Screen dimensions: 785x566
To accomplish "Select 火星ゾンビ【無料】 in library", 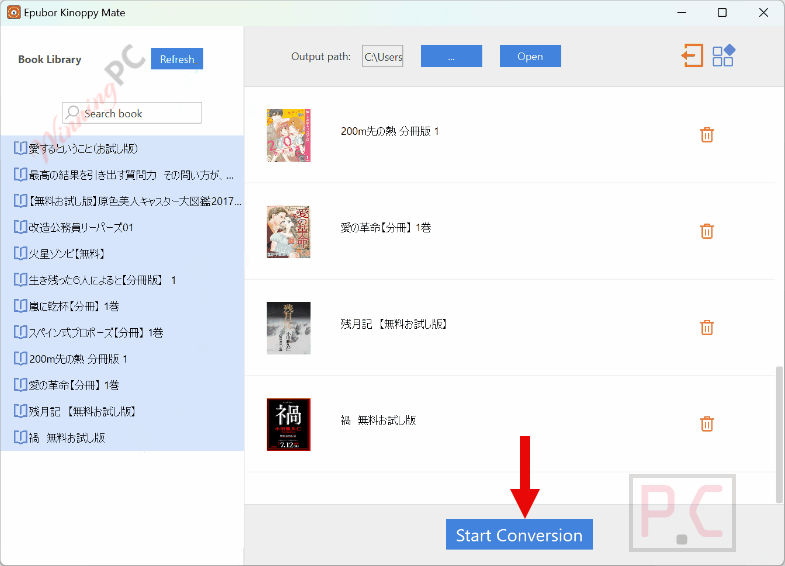I will click(x=122, y=254).
